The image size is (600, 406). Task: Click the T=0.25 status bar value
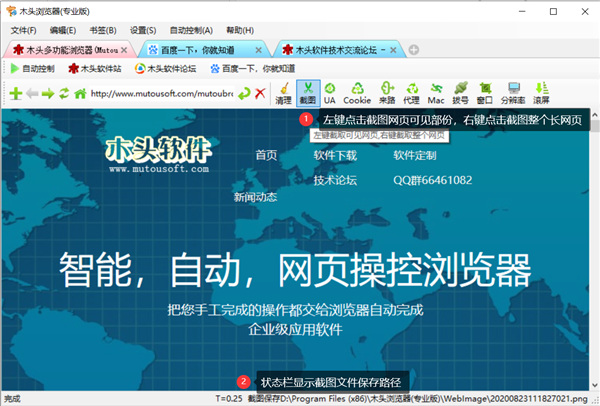229,399
